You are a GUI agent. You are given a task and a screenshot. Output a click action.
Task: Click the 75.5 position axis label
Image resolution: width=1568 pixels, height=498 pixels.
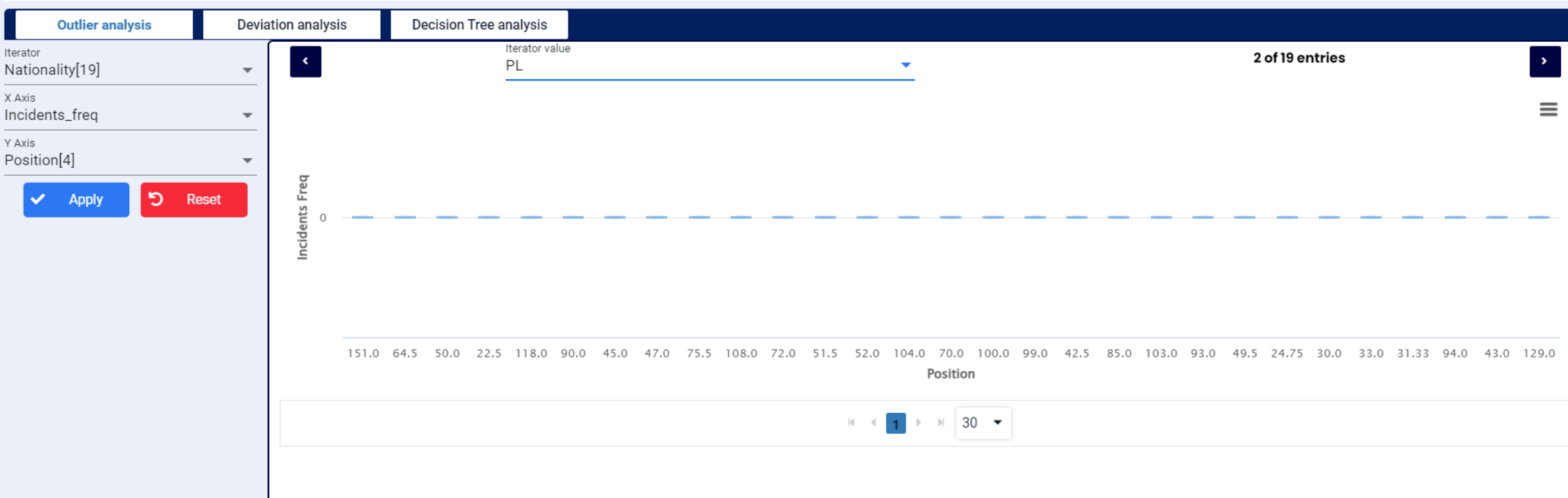click(699, 354)
